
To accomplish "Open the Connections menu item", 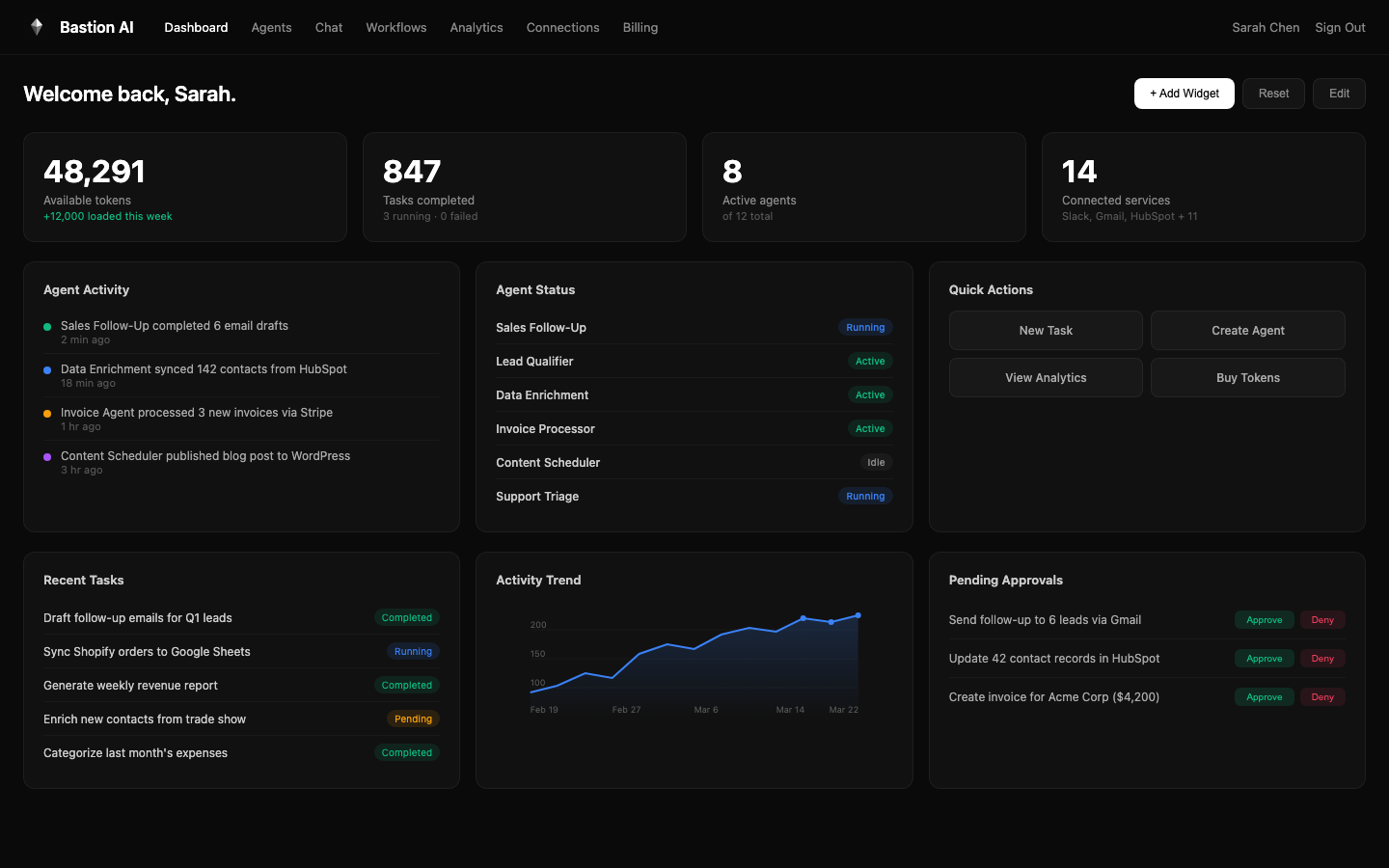I will [x=562, y=27].
